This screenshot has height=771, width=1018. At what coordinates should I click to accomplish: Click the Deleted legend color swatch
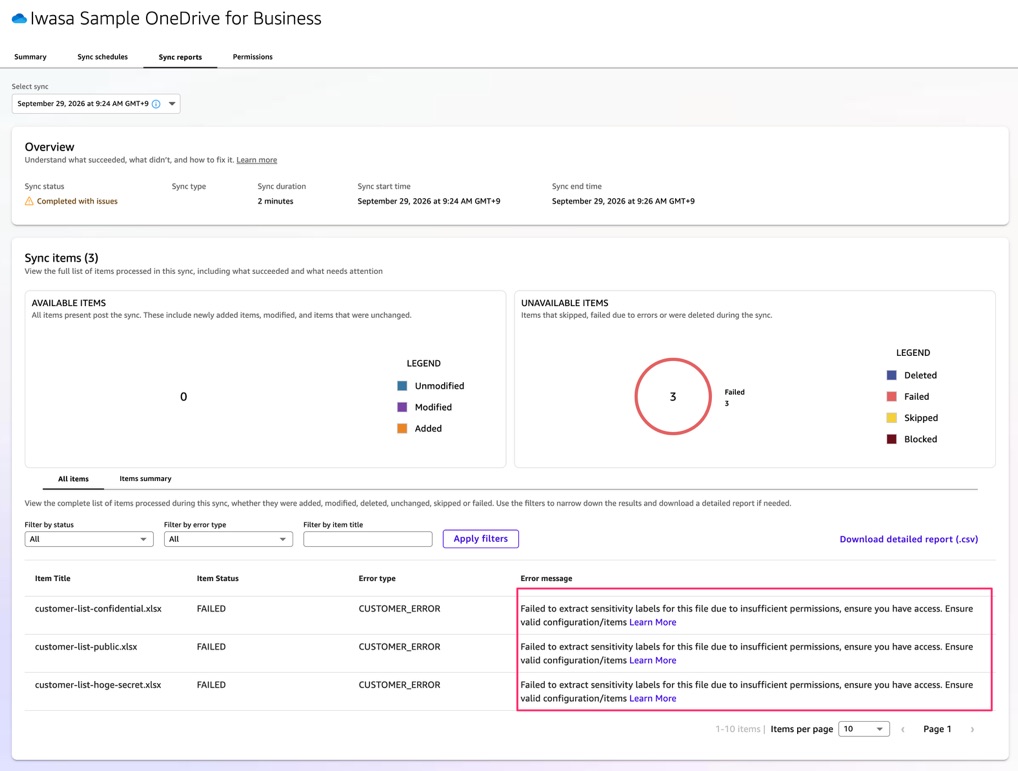[891, 376]
